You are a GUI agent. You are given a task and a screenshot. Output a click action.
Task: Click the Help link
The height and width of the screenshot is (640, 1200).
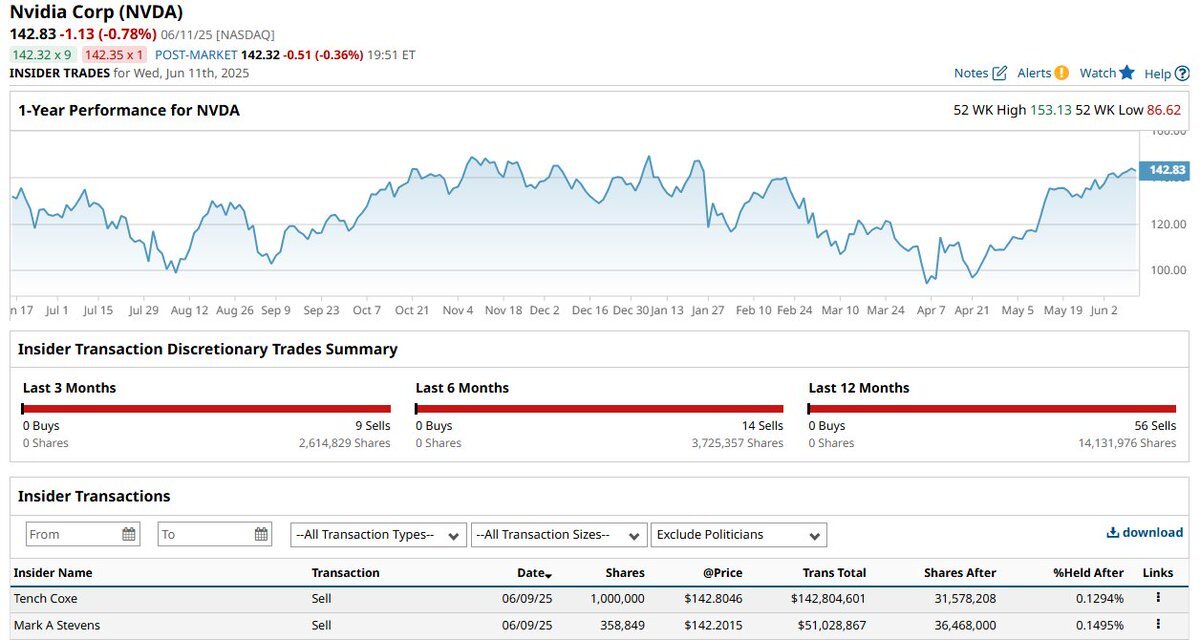click(1157, 73)
